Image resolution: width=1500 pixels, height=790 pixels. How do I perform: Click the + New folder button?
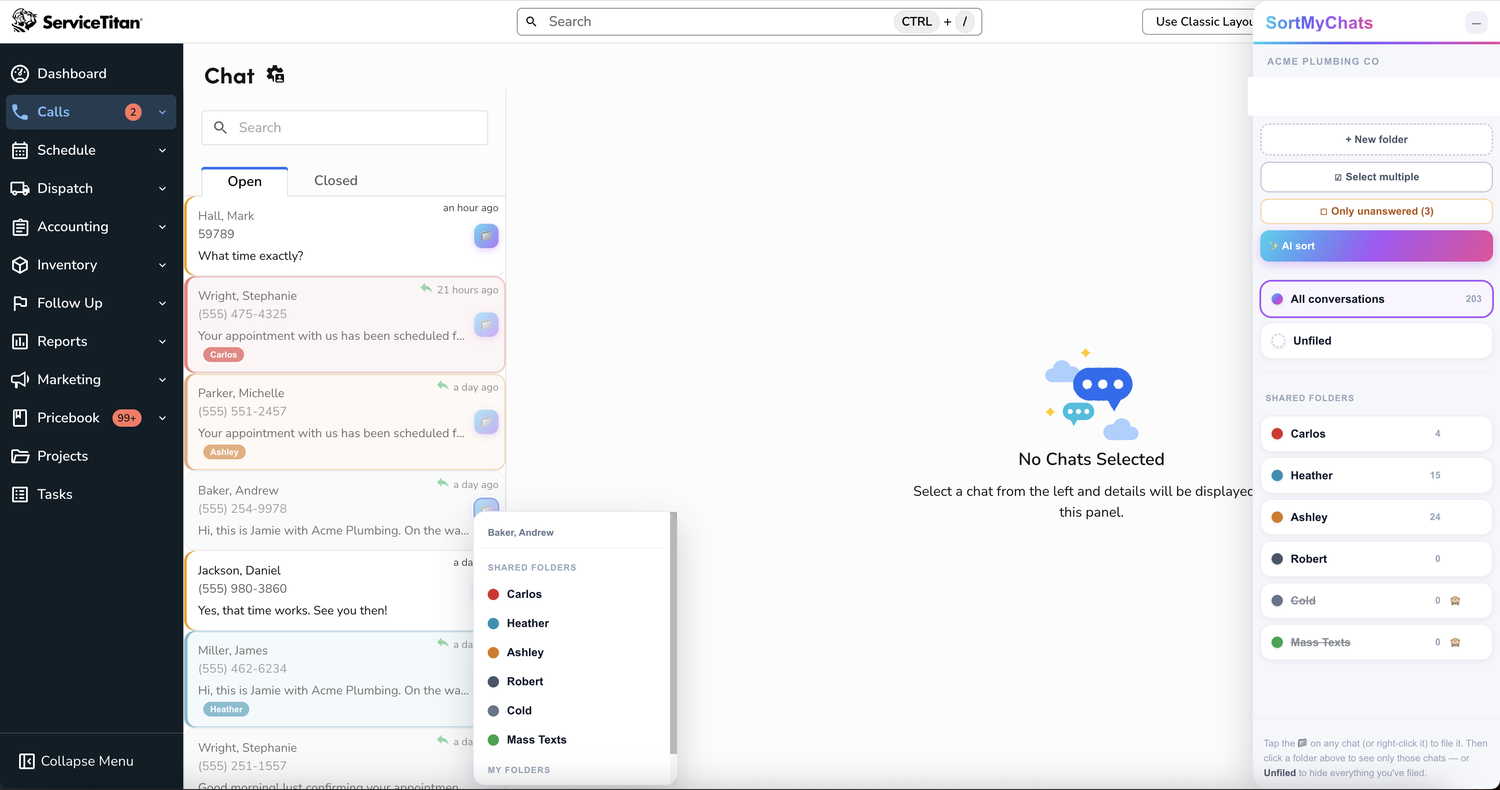coord(1376,139)
